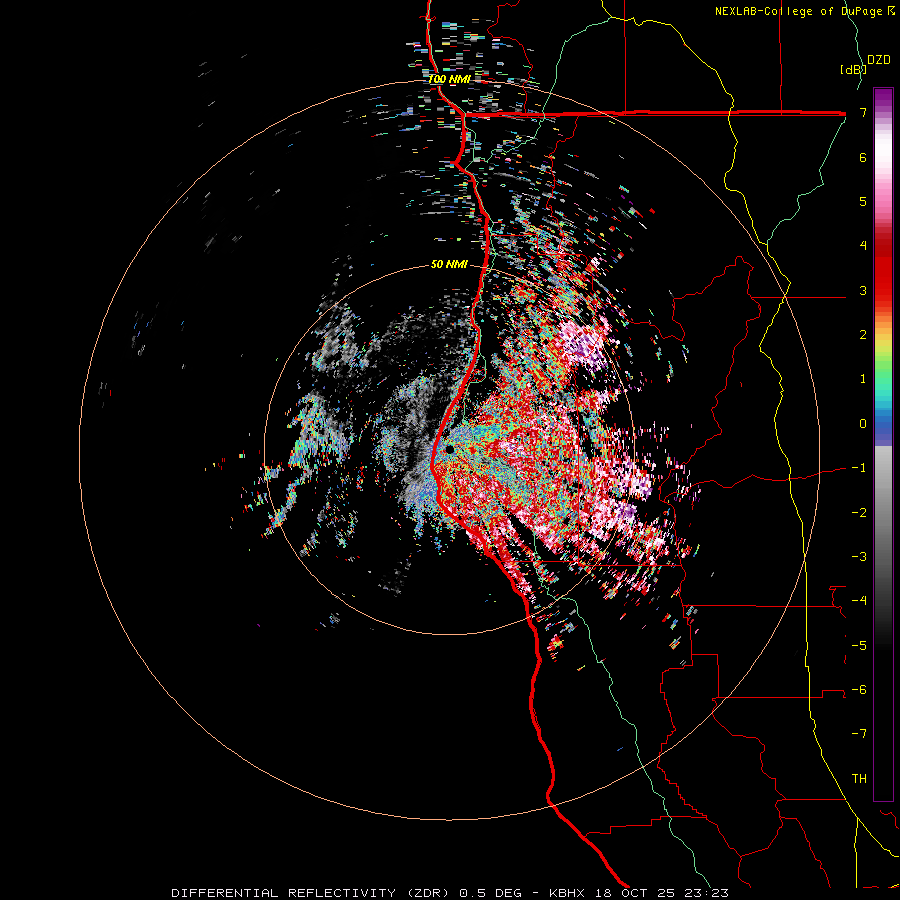Click the KBHX station identifier
Image resolution: width=900 pixels, height=900 pixels.
coord(567,893)
